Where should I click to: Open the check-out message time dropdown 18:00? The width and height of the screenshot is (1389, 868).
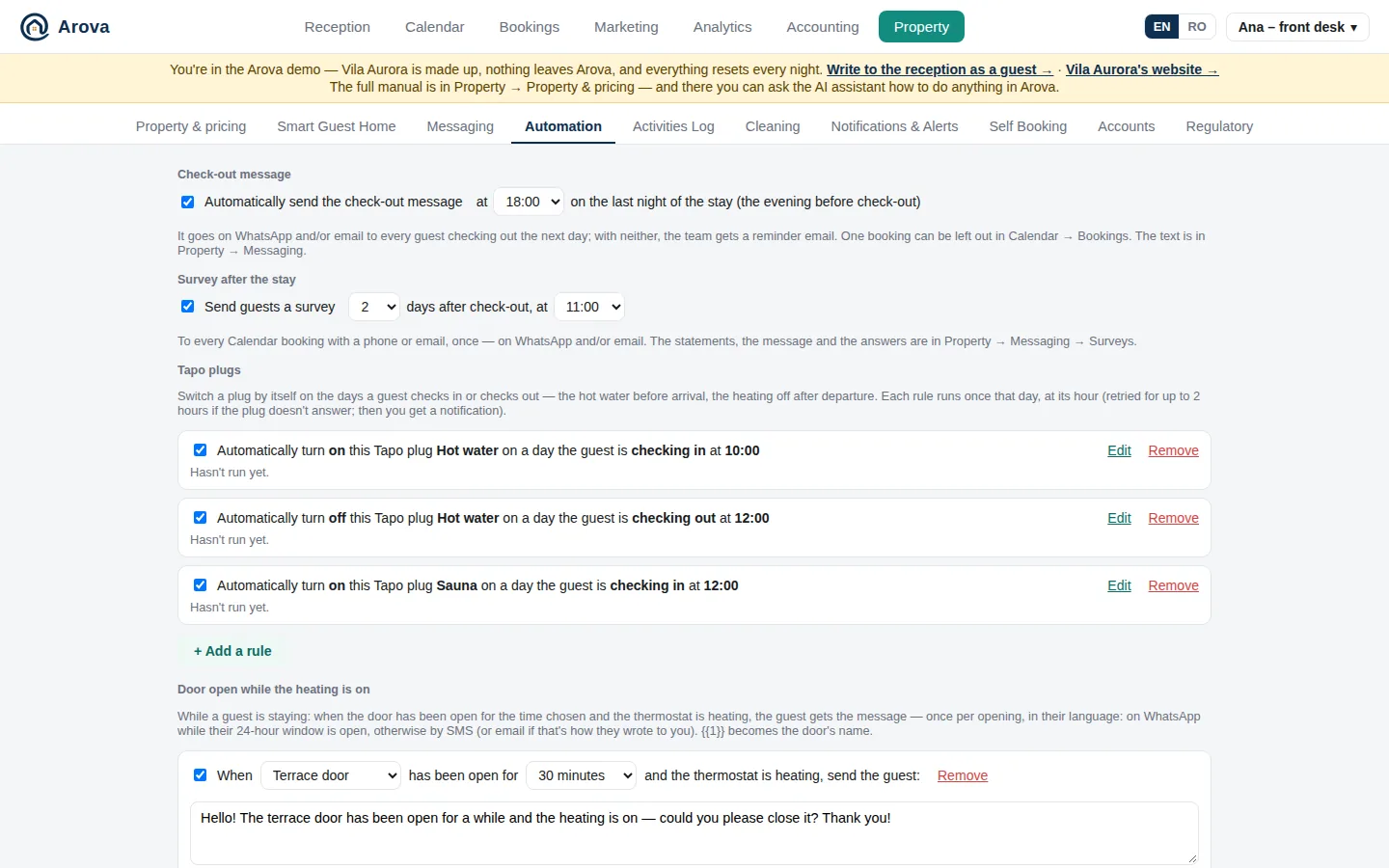tap(529, 202)
